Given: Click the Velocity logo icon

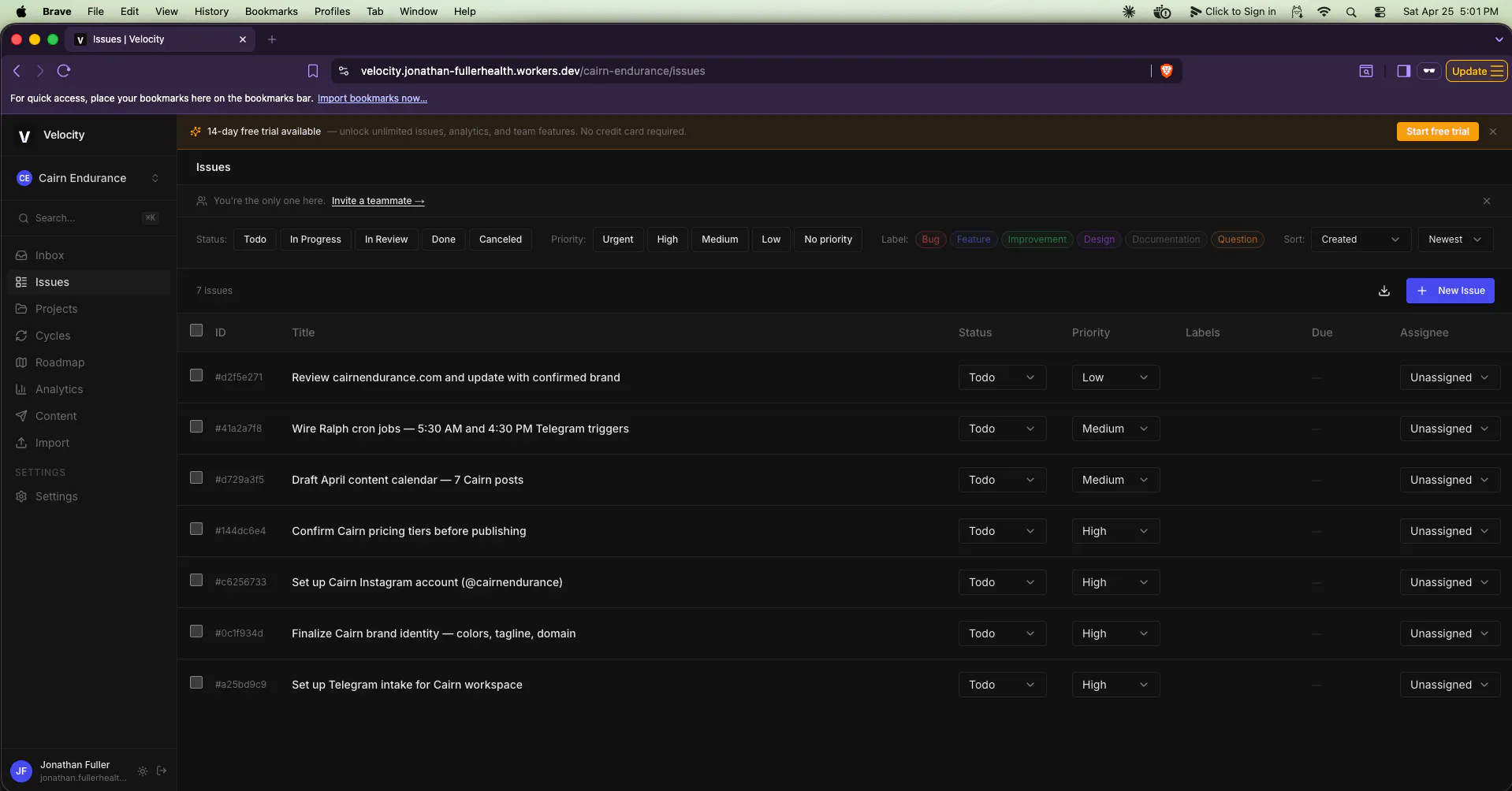Looking at the screenshot, I should [24, 136].
